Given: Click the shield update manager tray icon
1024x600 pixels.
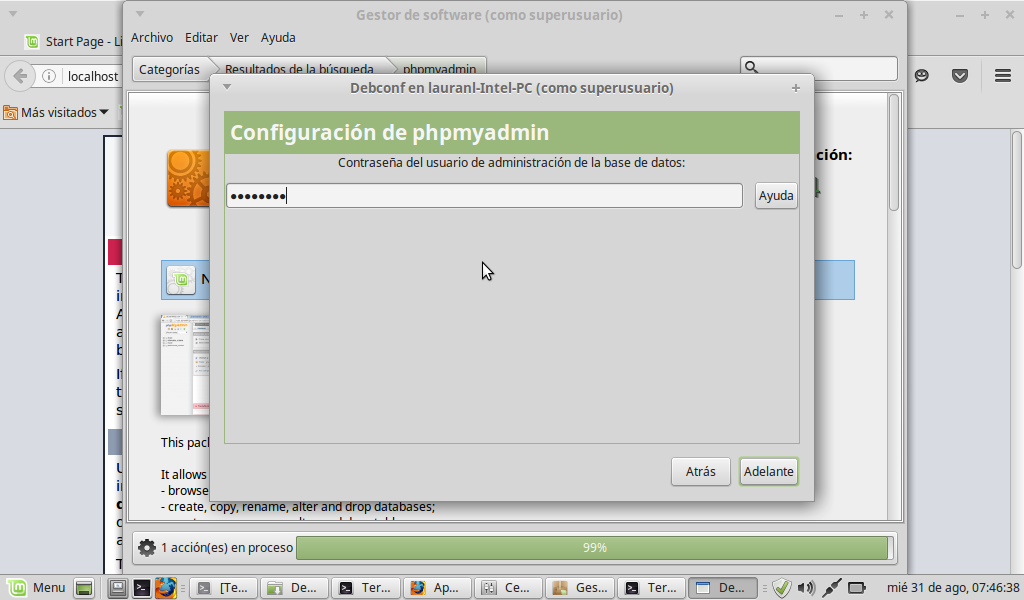Looking at the screenshot, I should [x=782, y=588].
